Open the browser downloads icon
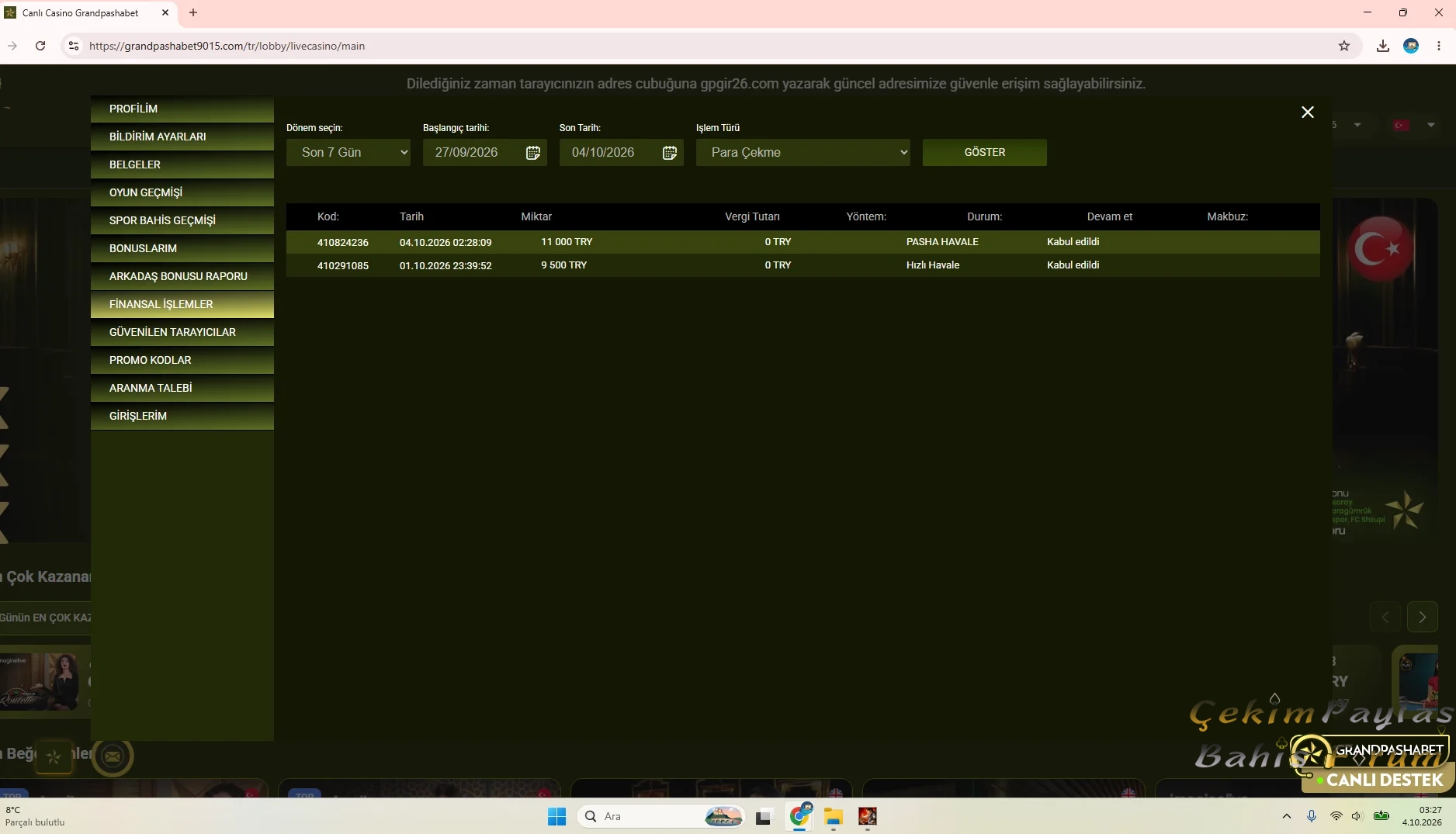1456x834 pixels. point(1383,46)
